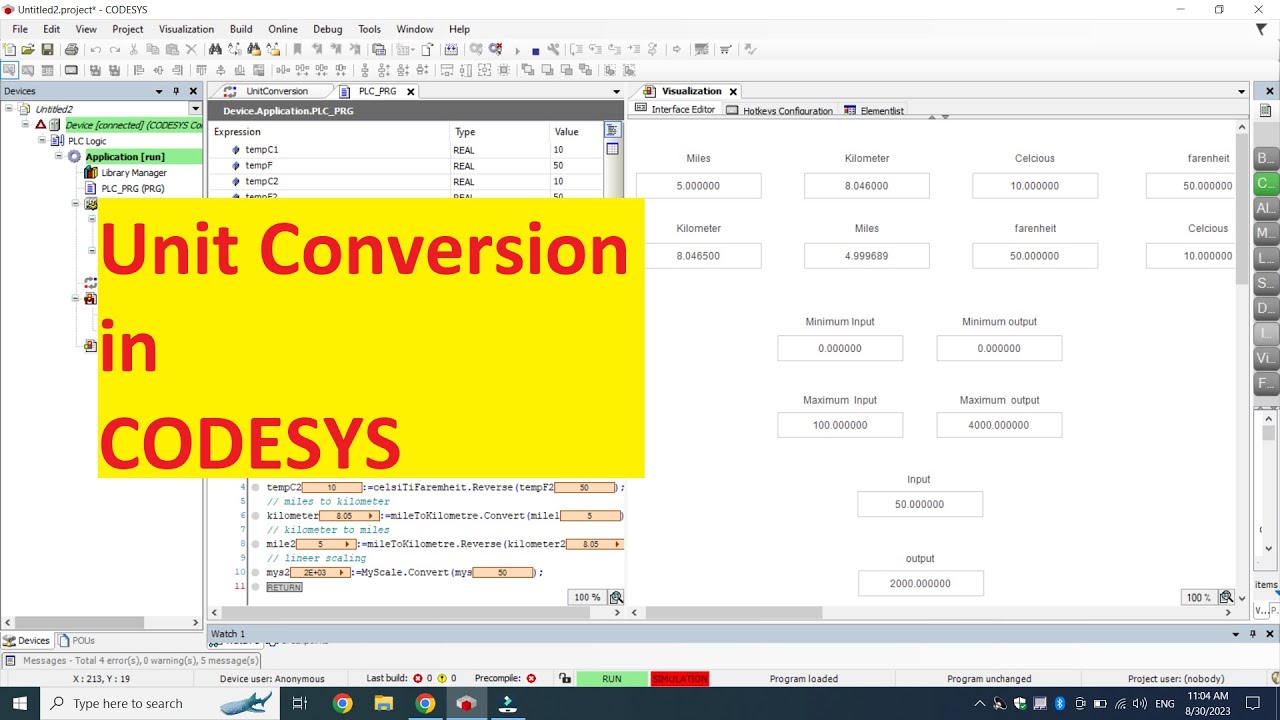Open the Untitled2 dropdown in Devices tree

coord(194,109)
